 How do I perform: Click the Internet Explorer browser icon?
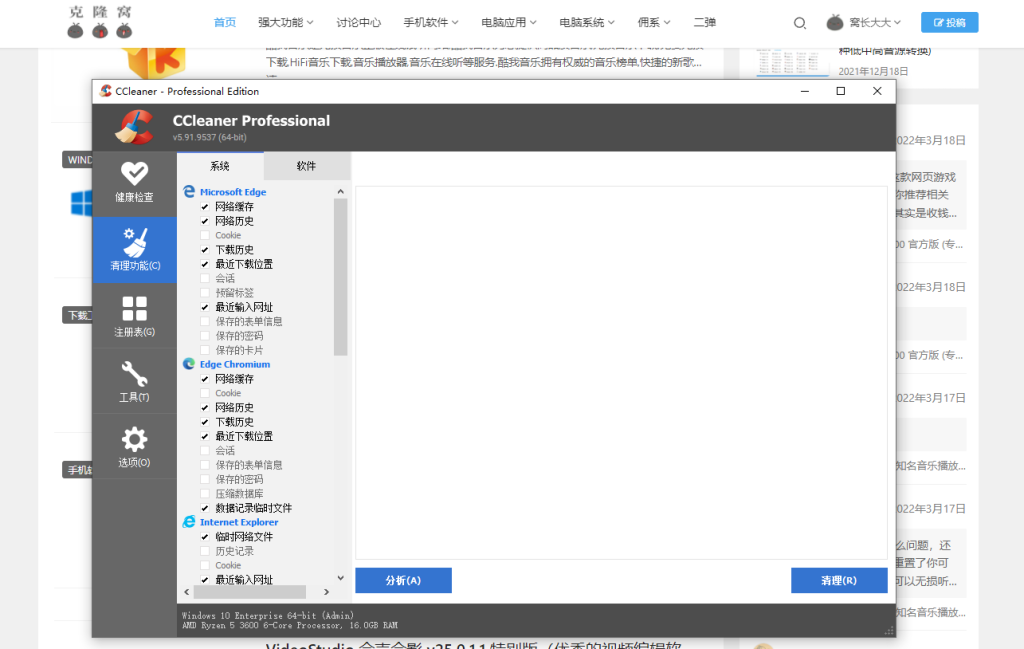pos(189,522)
